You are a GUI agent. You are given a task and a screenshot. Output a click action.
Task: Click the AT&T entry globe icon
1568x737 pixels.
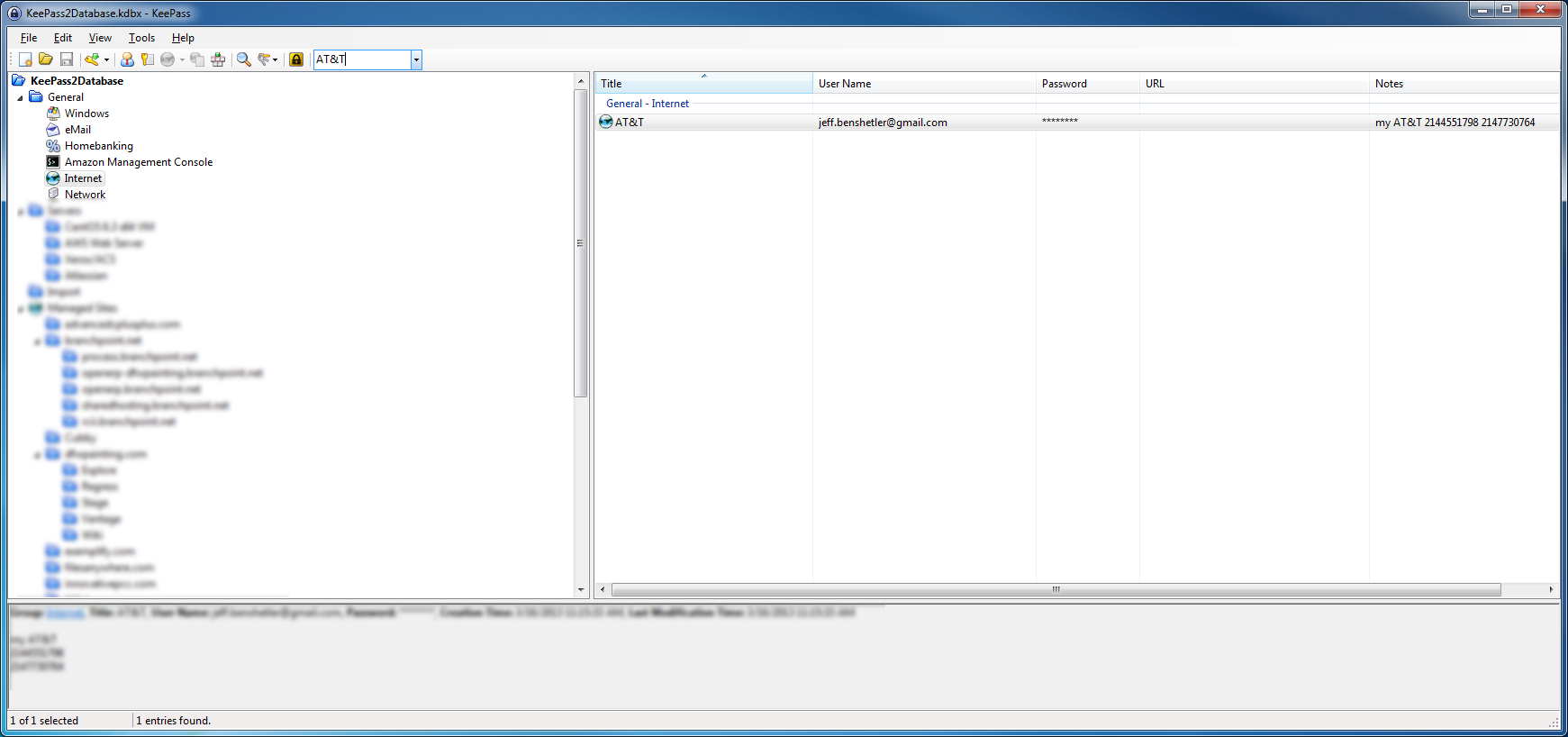[x=606, y=123]
